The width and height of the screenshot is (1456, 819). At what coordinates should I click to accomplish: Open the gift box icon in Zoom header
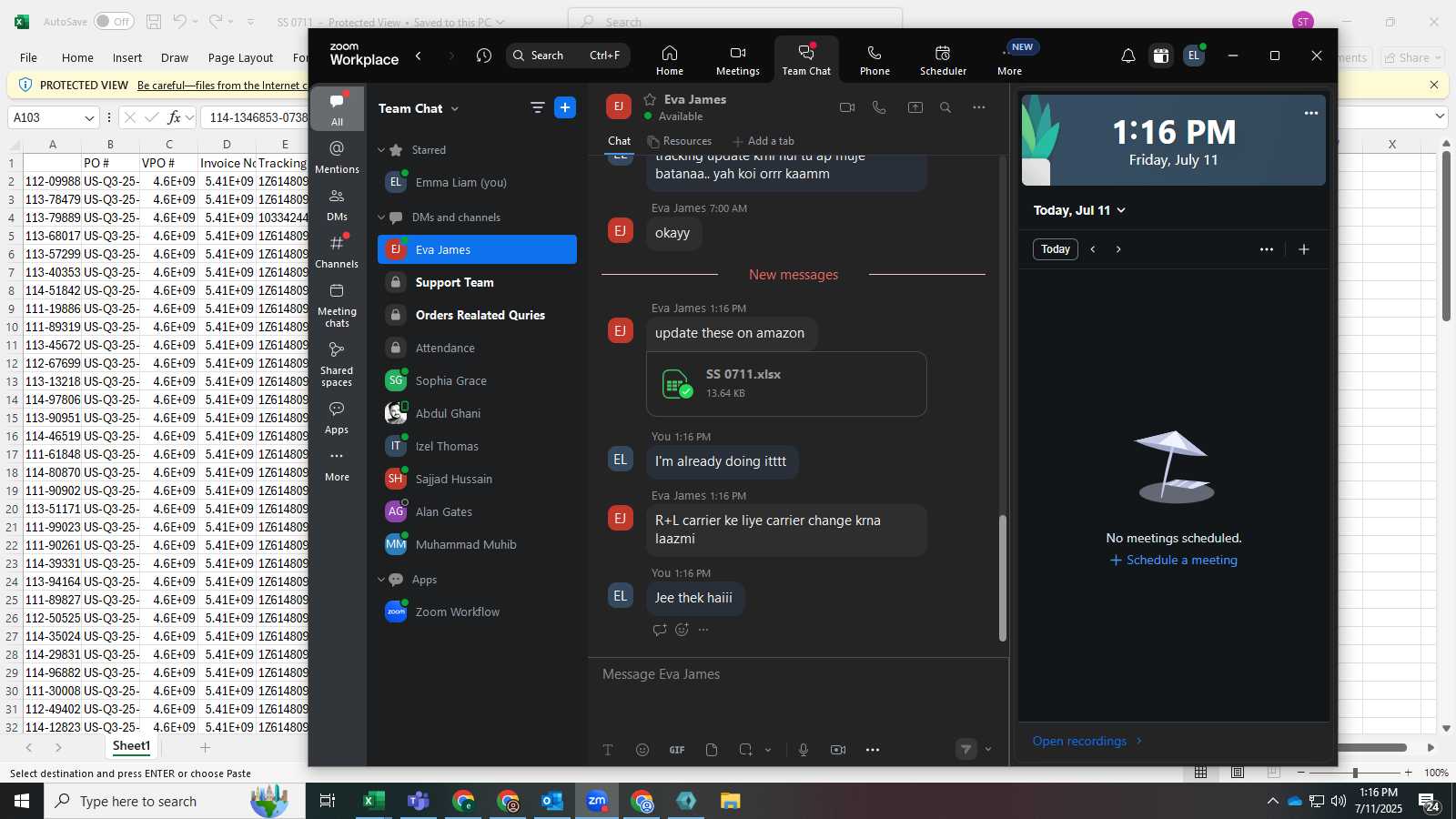click(x=1161, y=56)
